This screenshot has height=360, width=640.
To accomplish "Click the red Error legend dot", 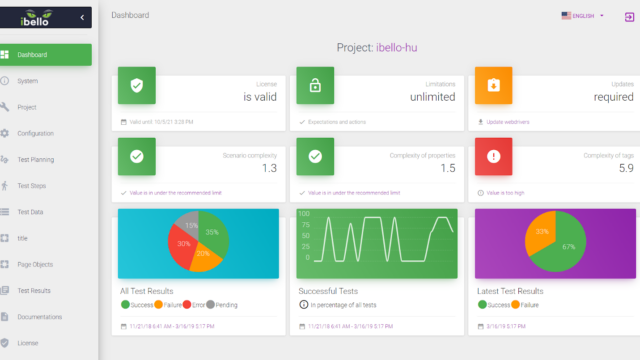I will [x=187, y=304].
